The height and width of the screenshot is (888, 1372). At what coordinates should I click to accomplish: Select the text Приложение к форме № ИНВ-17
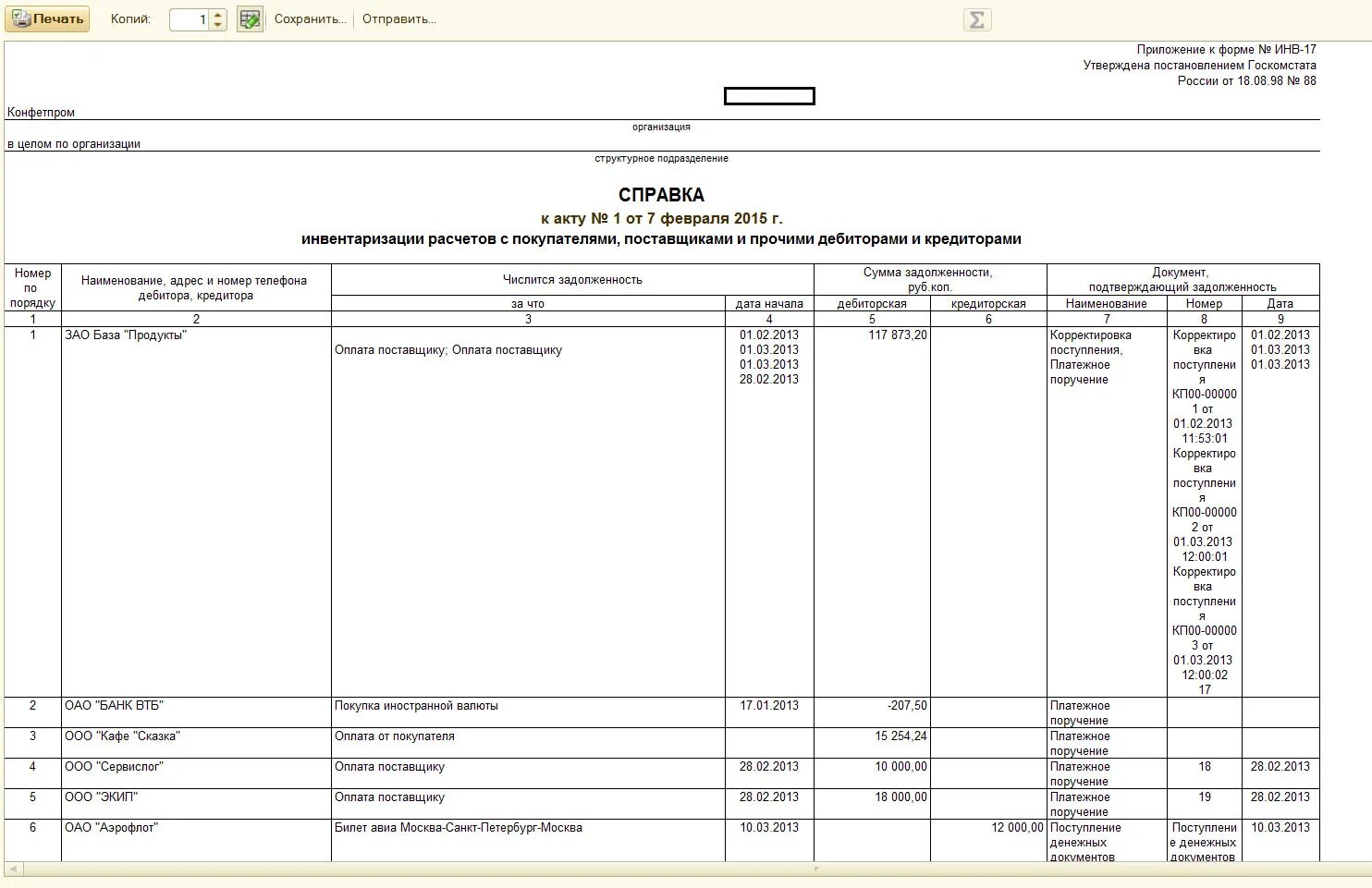click(x=1226, y=50)
